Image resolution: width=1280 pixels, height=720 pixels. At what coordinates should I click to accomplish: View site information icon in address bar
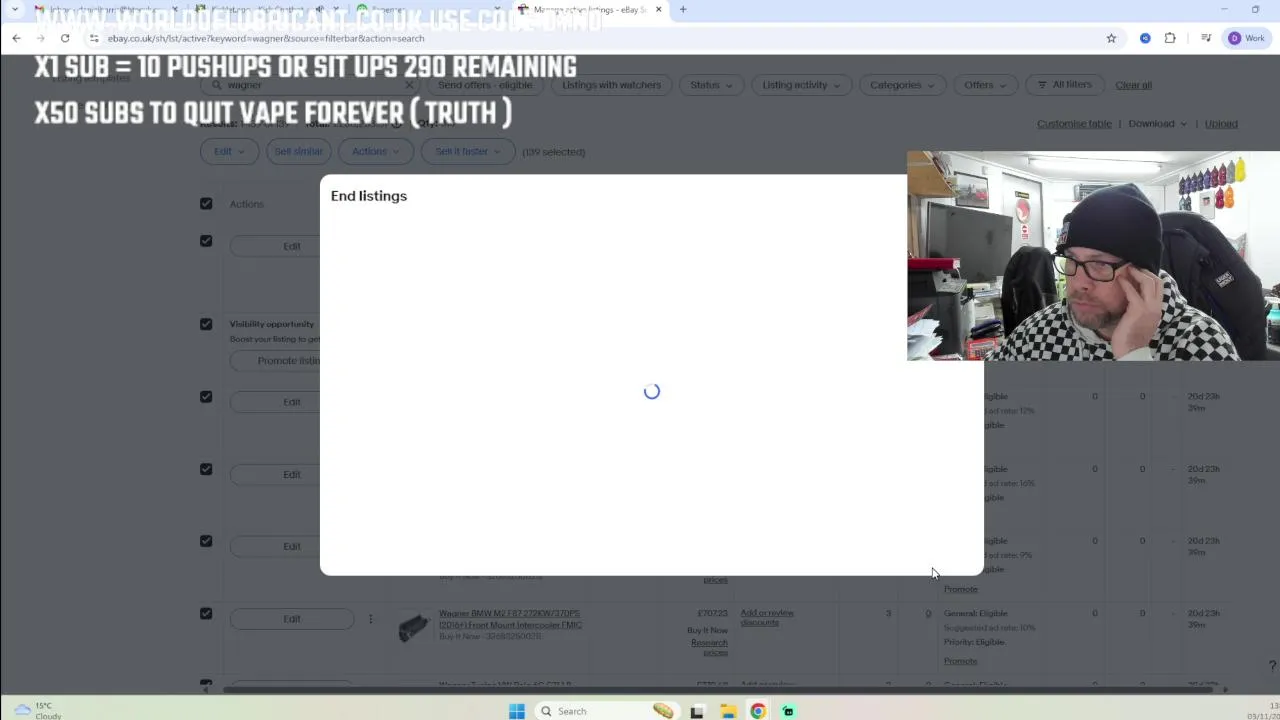pyautogui.click(x=94, y=38)
